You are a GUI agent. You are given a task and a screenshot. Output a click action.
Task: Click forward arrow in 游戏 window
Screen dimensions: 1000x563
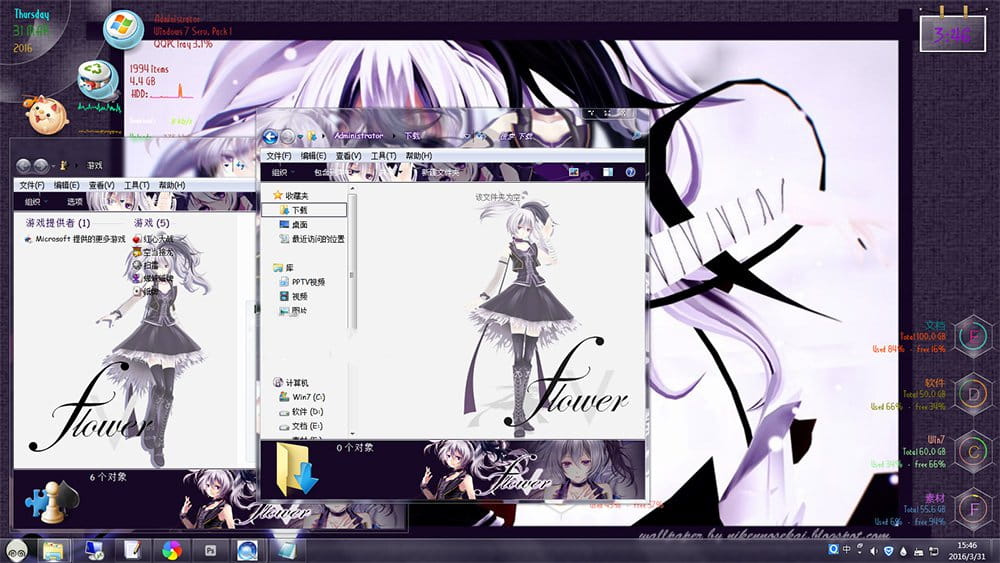point(41,166)
